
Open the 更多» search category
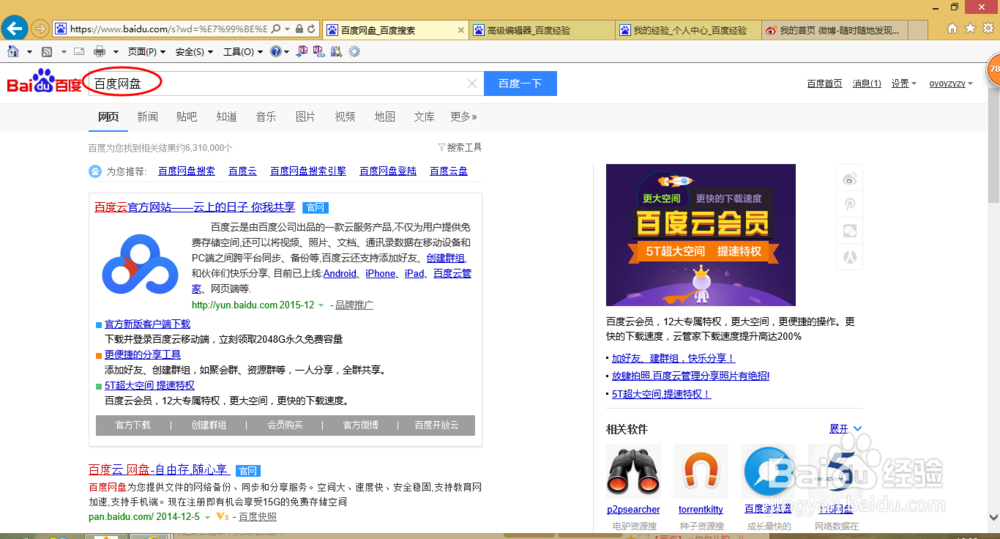pyautogui.click(x=464, y=117)
